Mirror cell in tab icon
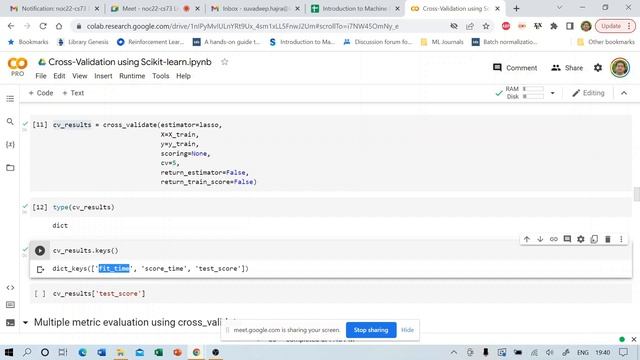This screenshot has height=360, width=640. [x=594, y=239]
